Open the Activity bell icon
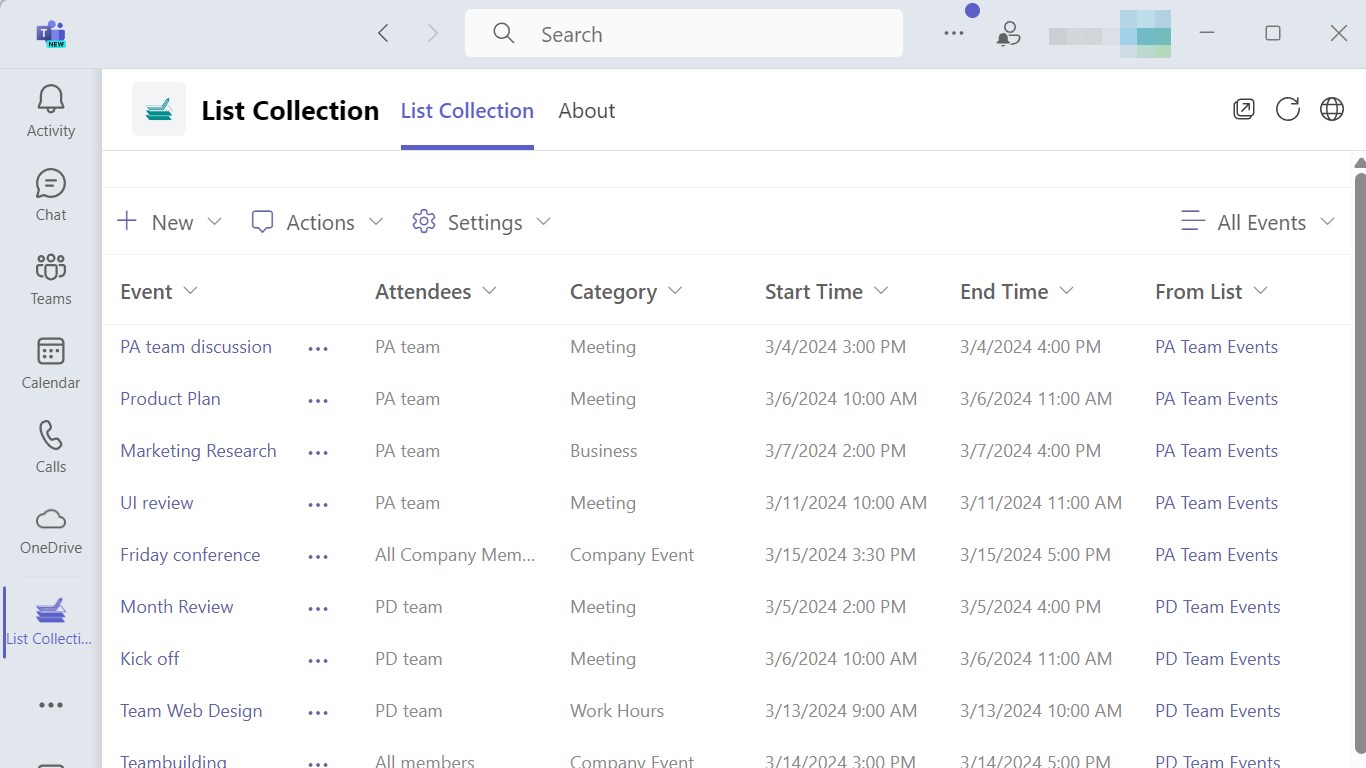 (x=51, y=110)
